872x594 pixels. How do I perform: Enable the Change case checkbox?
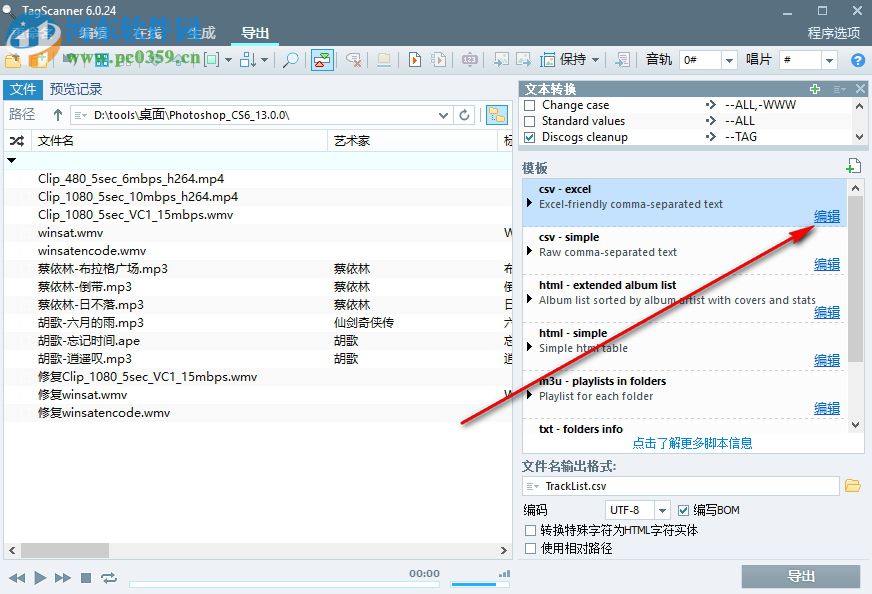[x=530, y=104]
